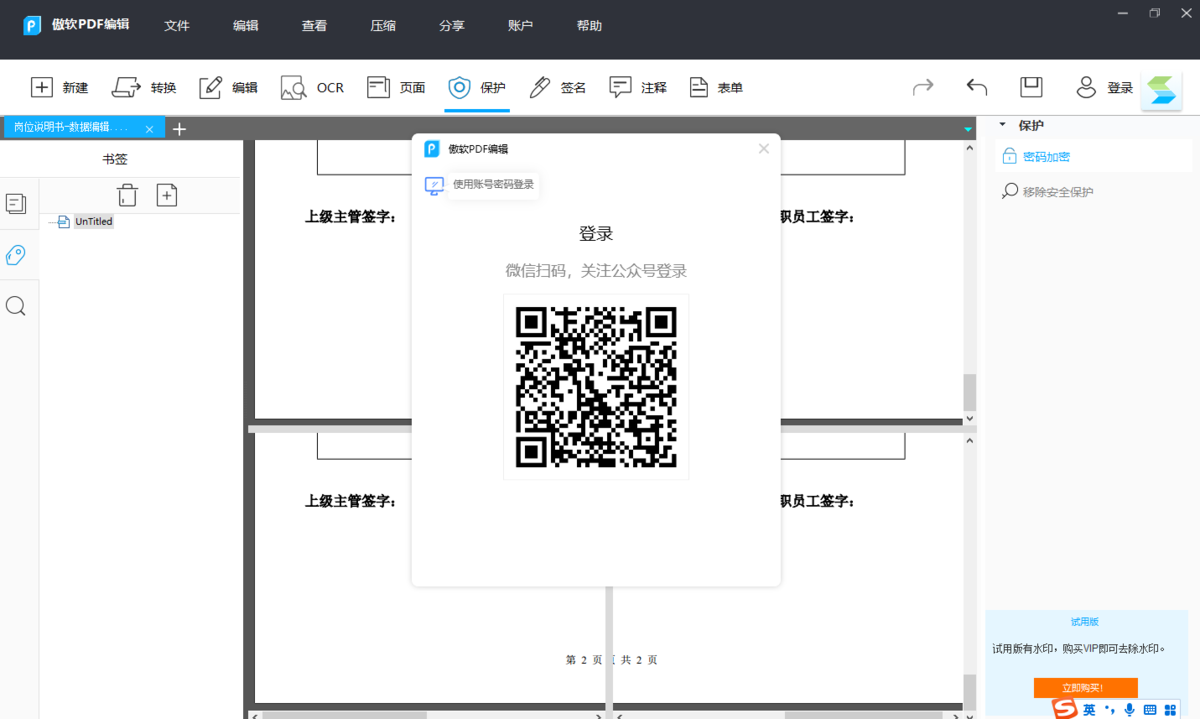The height and width of the screenshot is (719, 1200).
Task: Open the tab list dropdown arrow
Action: click(x=968, y=129)
